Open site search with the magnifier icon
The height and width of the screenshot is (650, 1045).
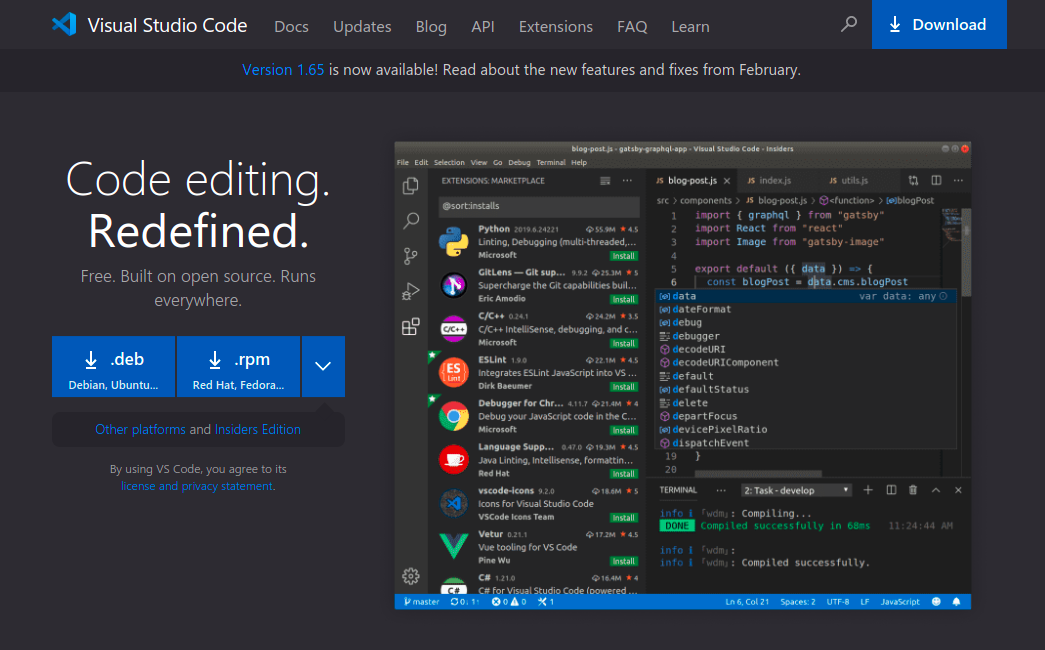(x=849, y=24)
